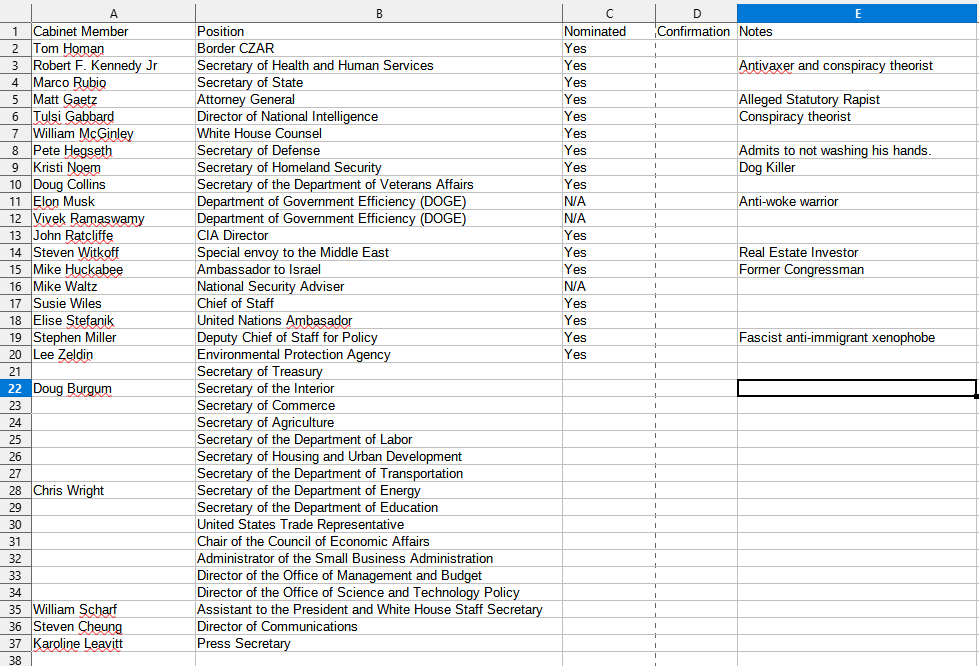
Task: Select 'Director of National Intelligence' cell
Action: pyautogui.click(x=378, y=116)
